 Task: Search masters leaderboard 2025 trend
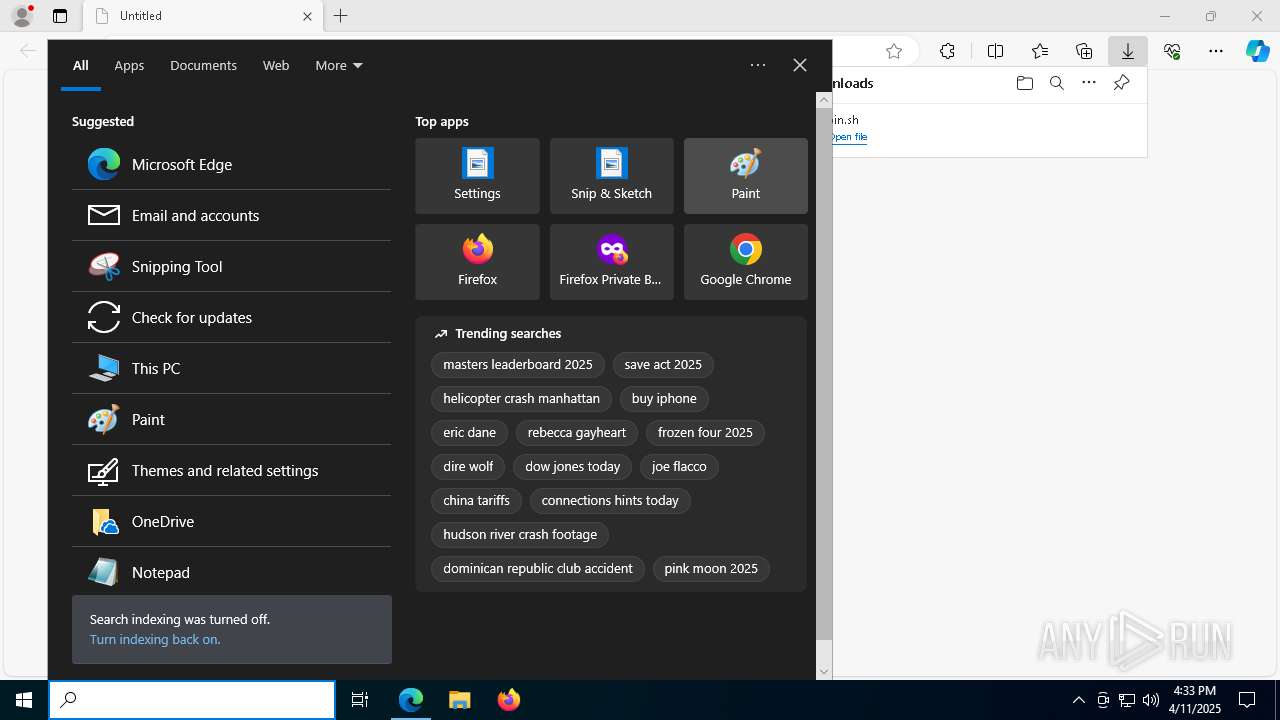point(518,365)
